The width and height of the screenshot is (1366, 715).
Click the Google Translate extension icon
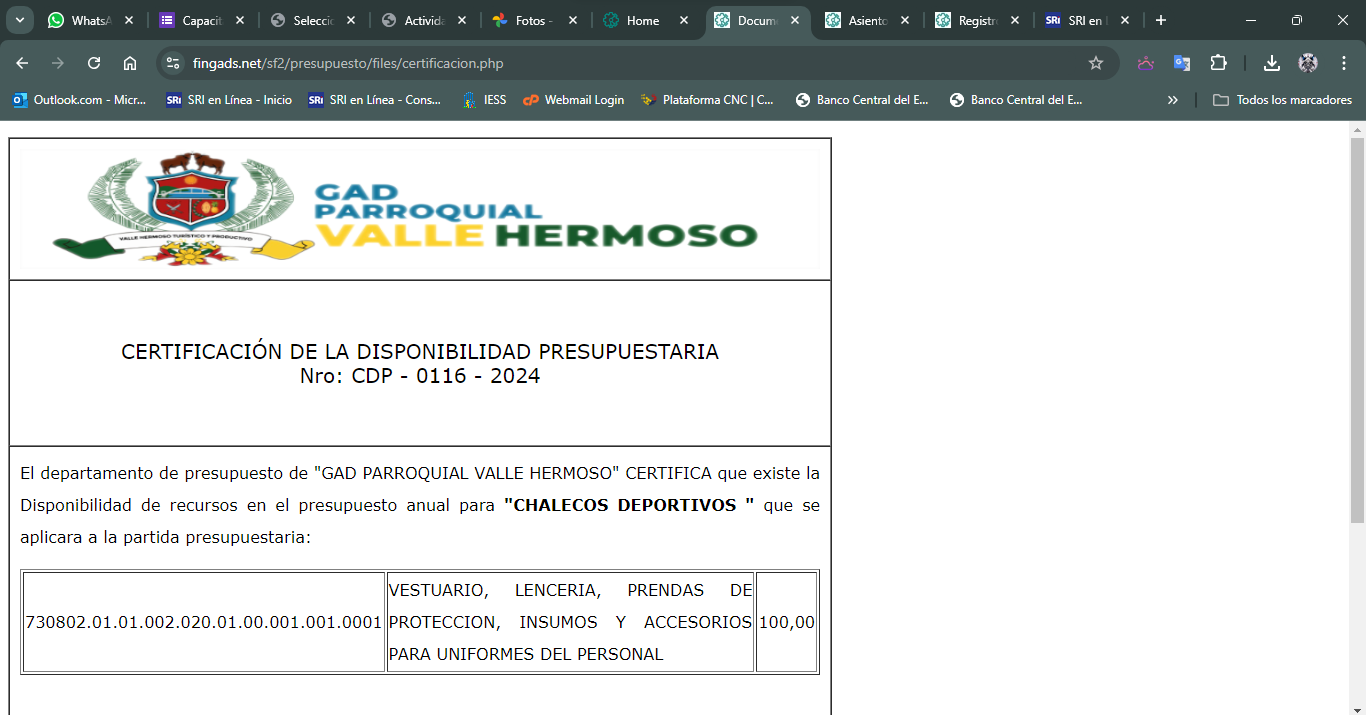pyautogui.click(x=1182, y=63)
